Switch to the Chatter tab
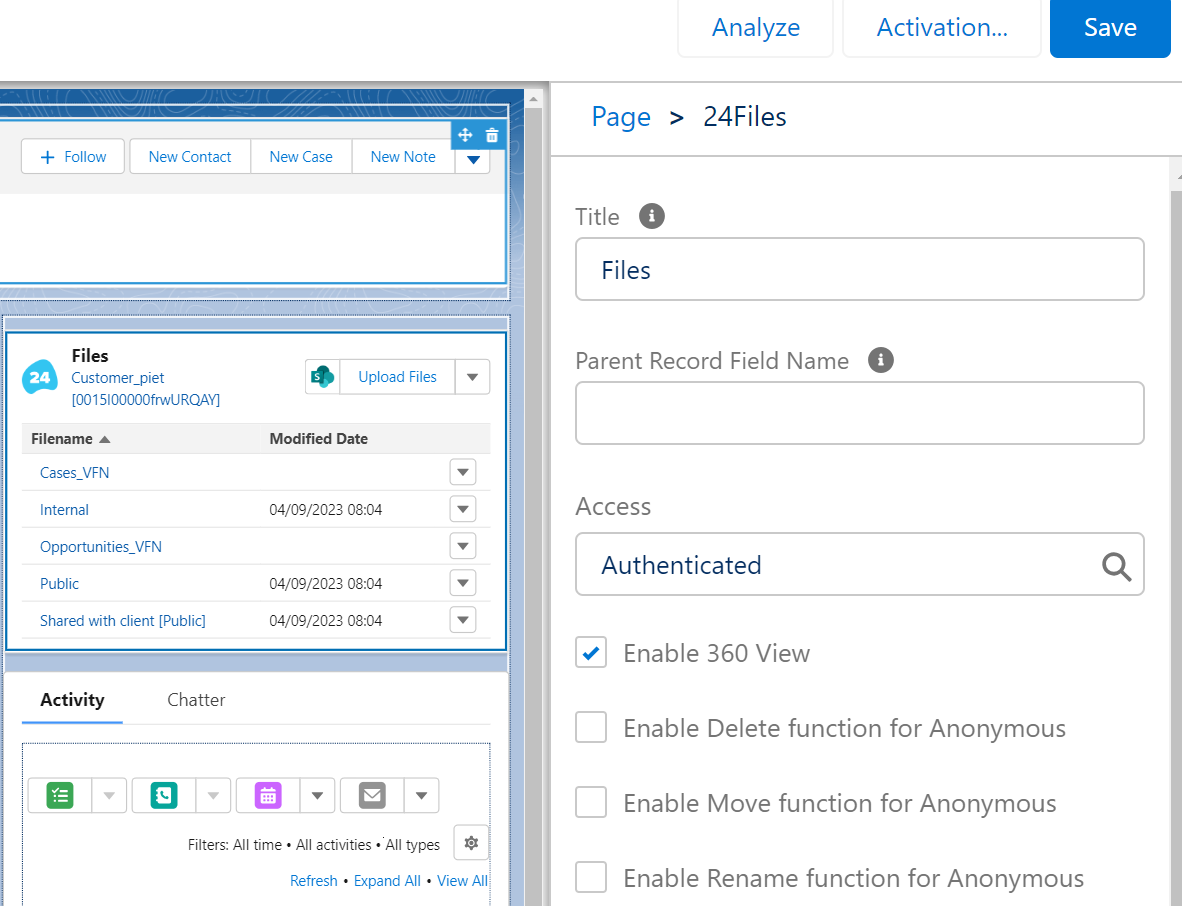Image resolution: width=1182 pixels, height=906 pixels. point(196,700)
